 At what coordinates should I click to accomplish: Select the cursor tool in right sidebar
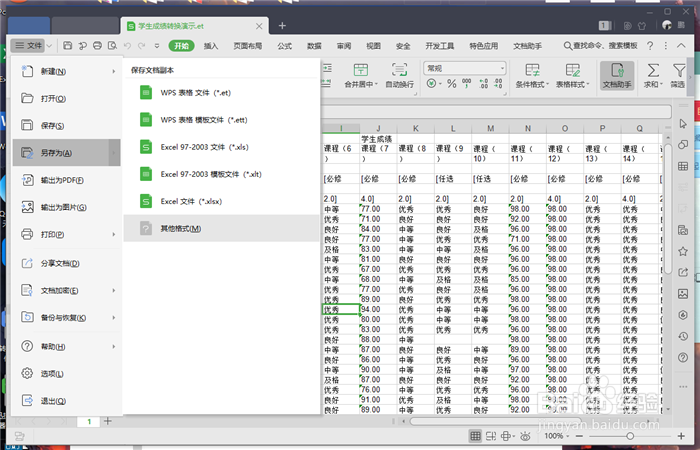(x=683, y=124)
